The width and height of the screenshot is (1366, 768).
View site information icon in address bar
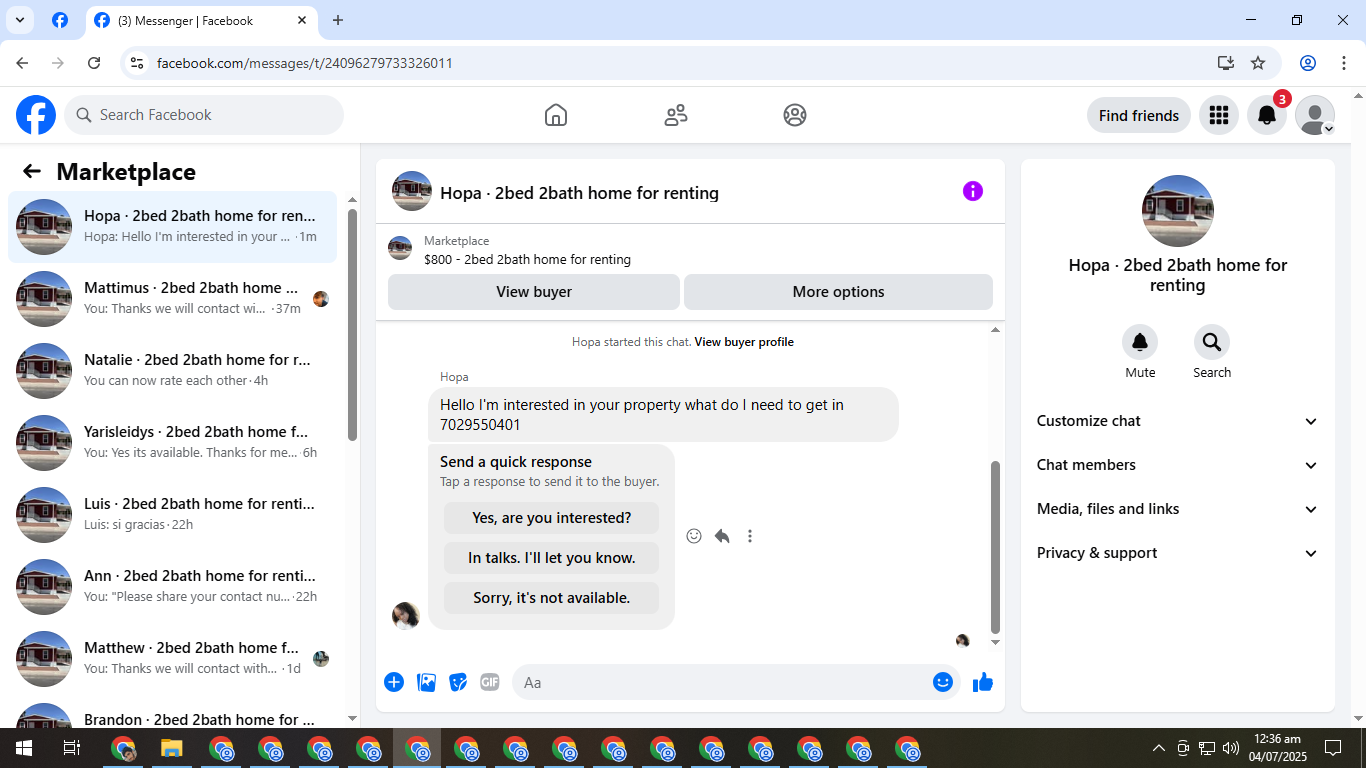(x=138, y=63)
